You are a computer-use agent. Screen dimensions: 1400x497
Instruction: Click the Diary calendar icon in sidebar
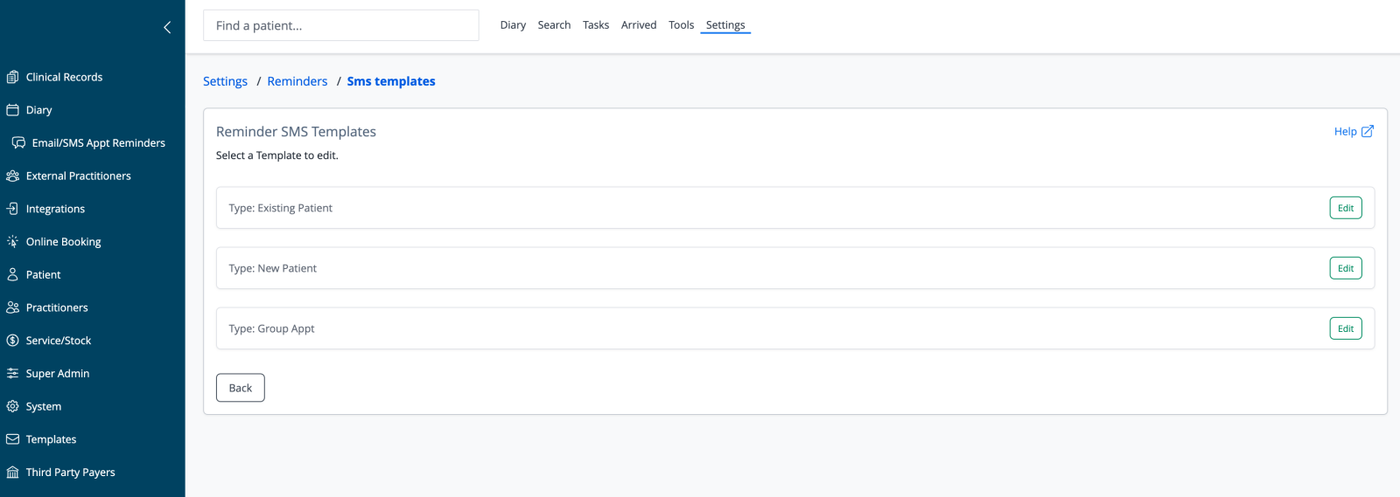[13, 110]
